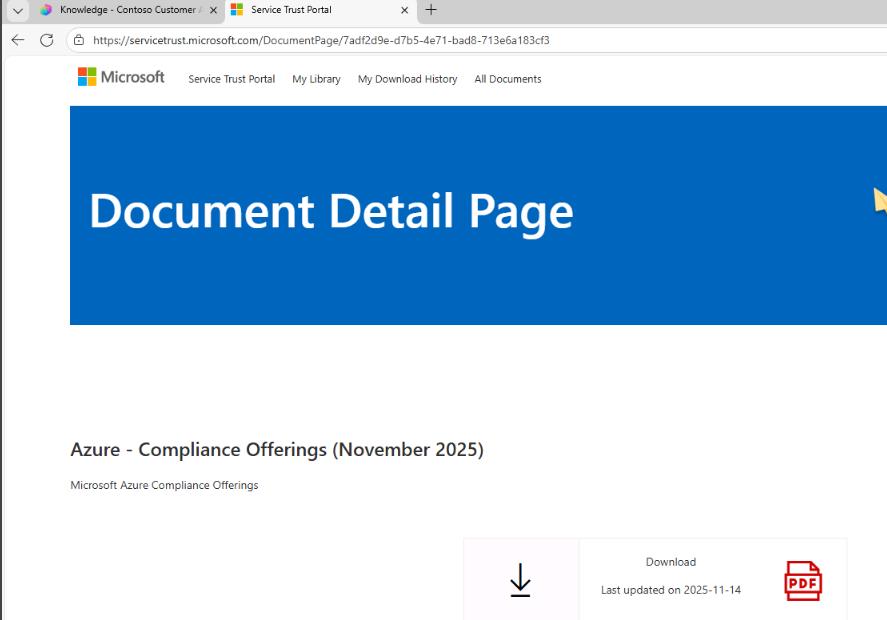Click the Microsoft logo
887x620 pixels.
point(121,77)
